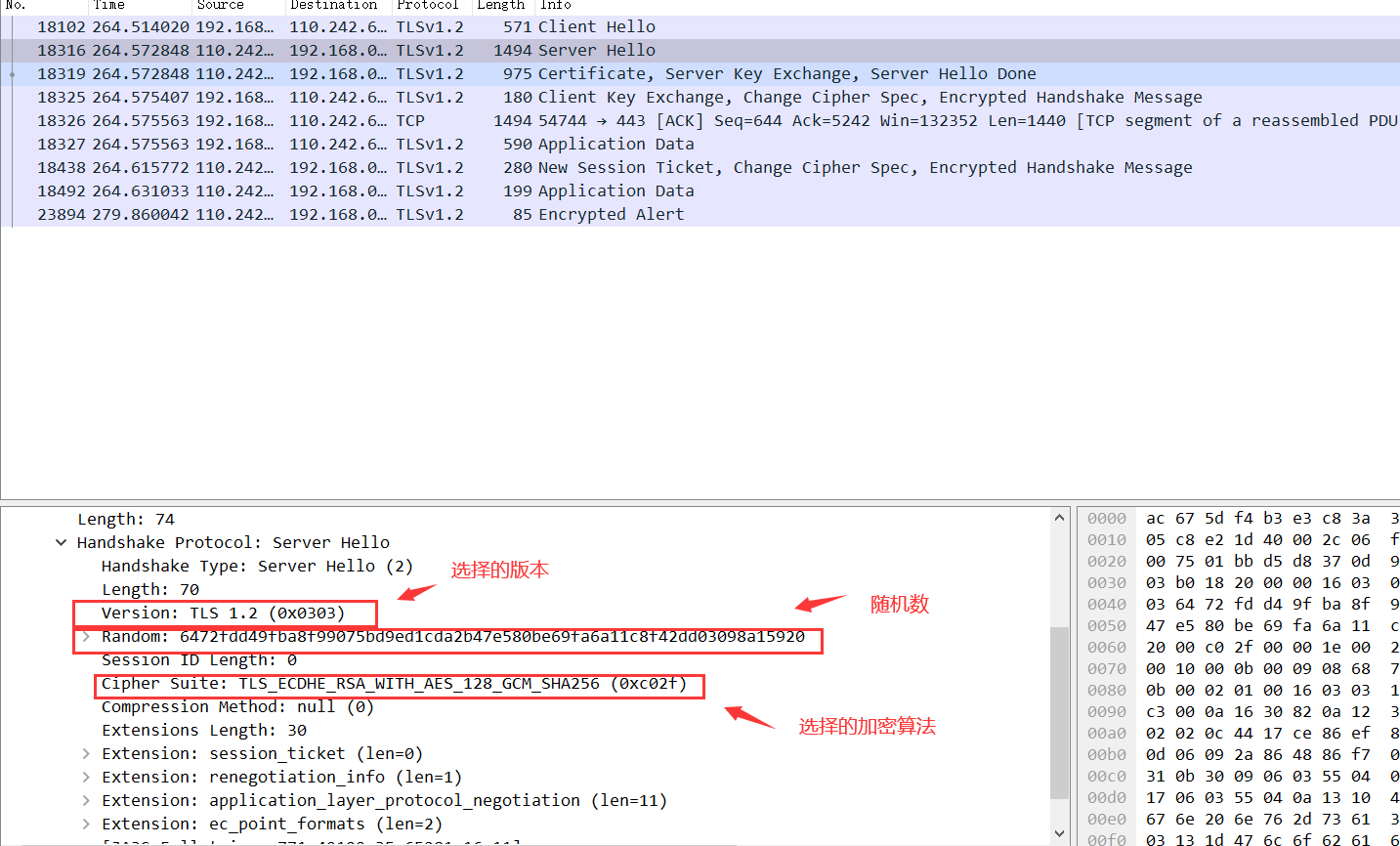Select hex offset 0060 row
The height and width of the screenshot is (846, 1400).
coord(1239,648)
